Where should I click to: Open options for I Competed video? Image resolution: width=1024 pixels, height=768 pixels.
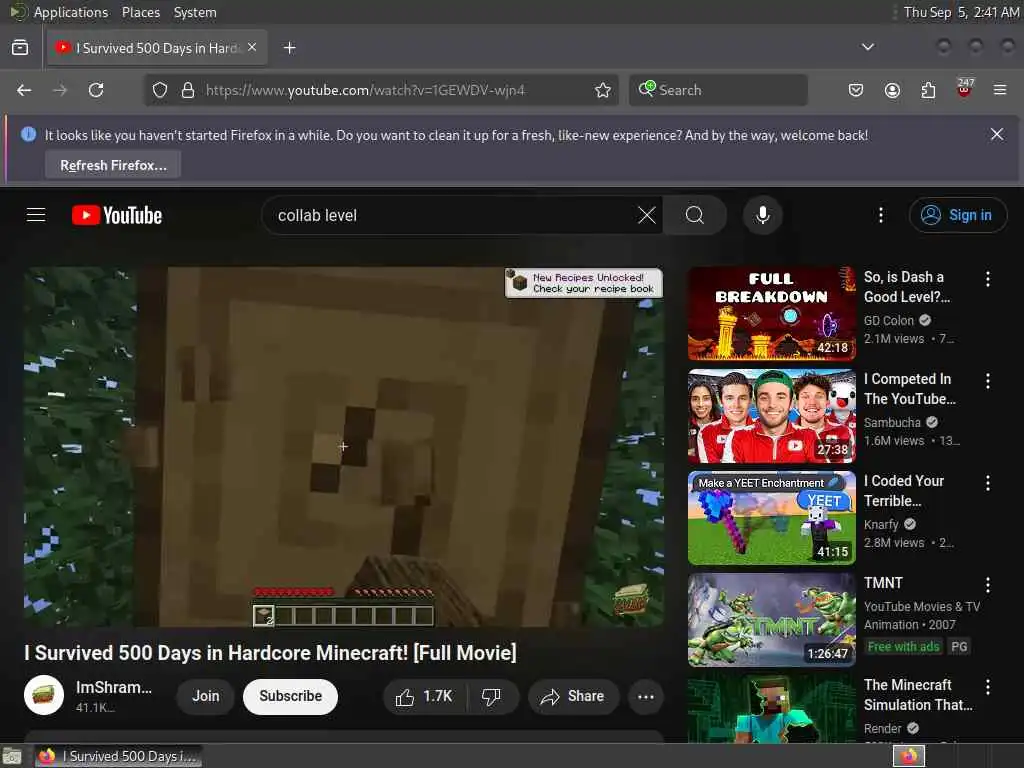point(987,381)
